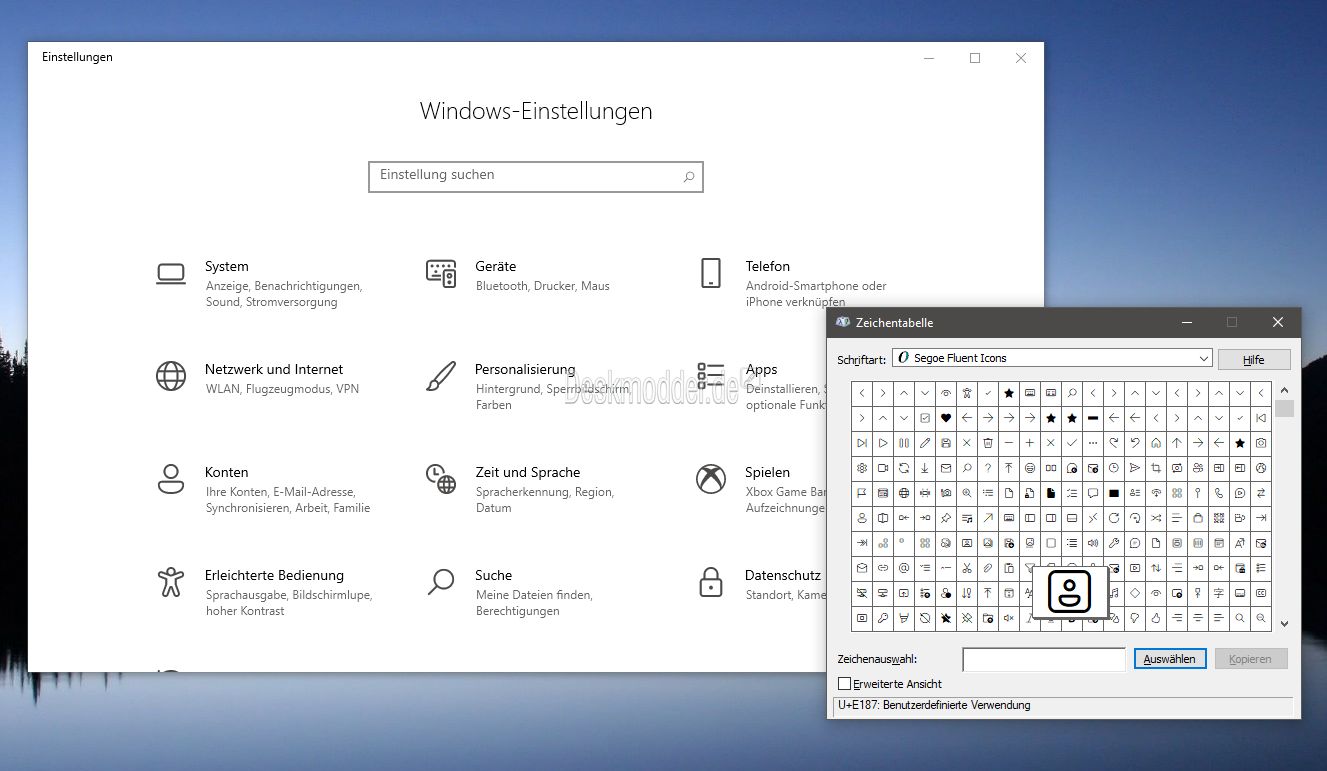Select the paper plane send glyph

pyautogui.click(x=1135, y=468)
